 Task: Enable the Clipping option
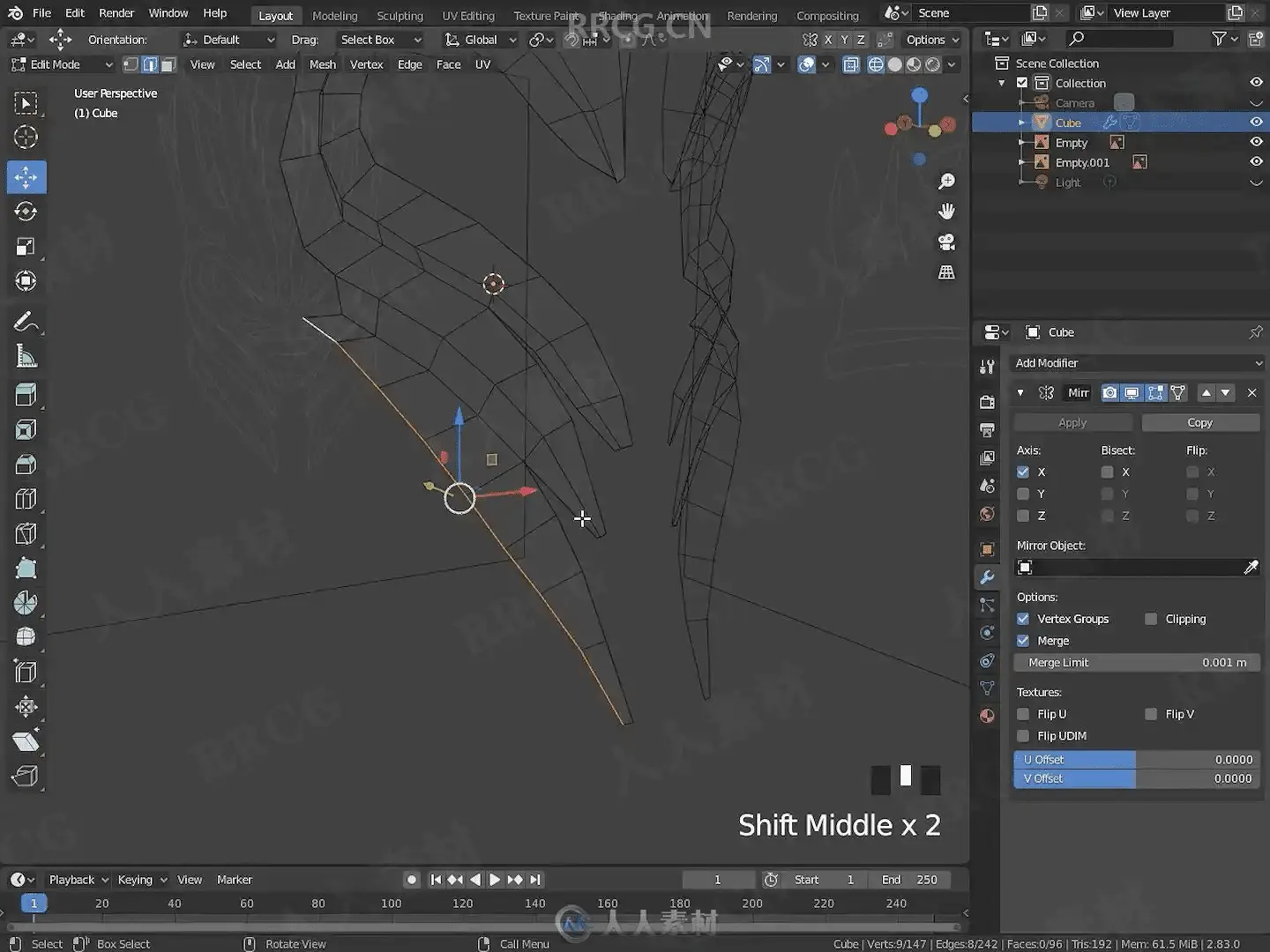tap(1151, 619)
